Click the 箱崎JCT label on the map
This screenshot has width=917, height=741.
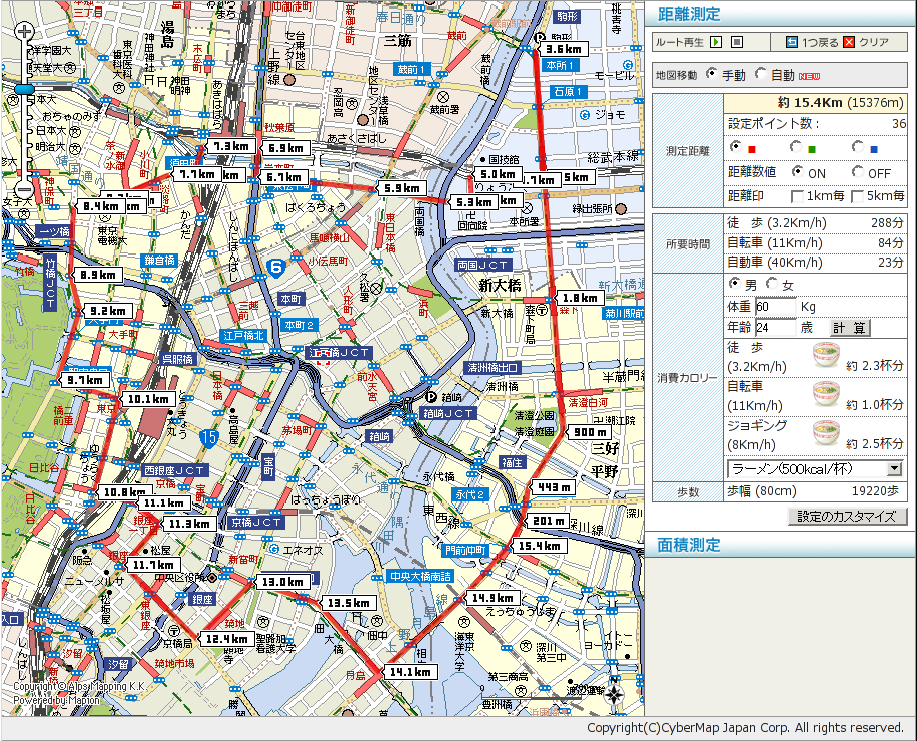[447, 413]
